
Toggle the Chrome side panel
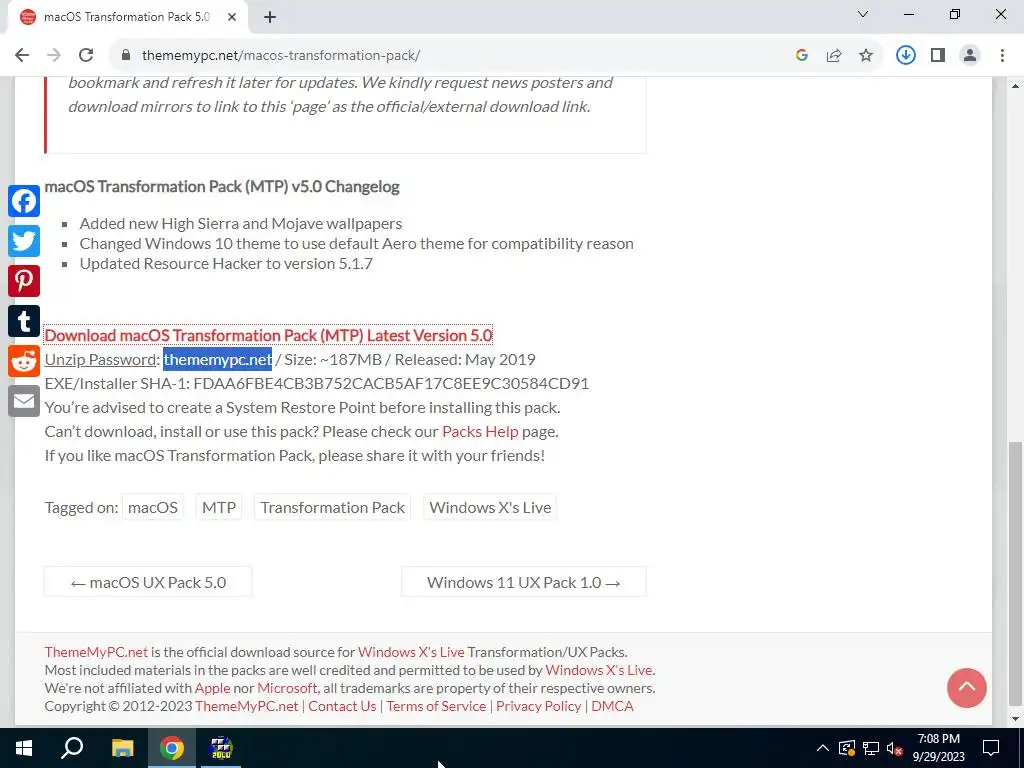tap(938, 55)
